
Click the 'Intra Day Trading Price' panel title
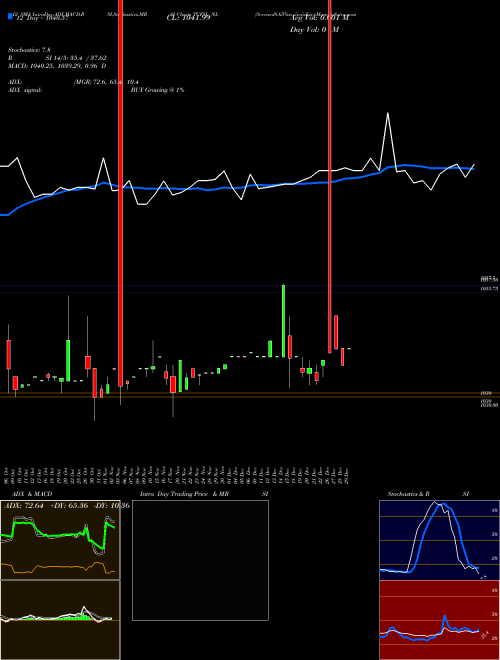pyautogui.click(x=174, y=494)
